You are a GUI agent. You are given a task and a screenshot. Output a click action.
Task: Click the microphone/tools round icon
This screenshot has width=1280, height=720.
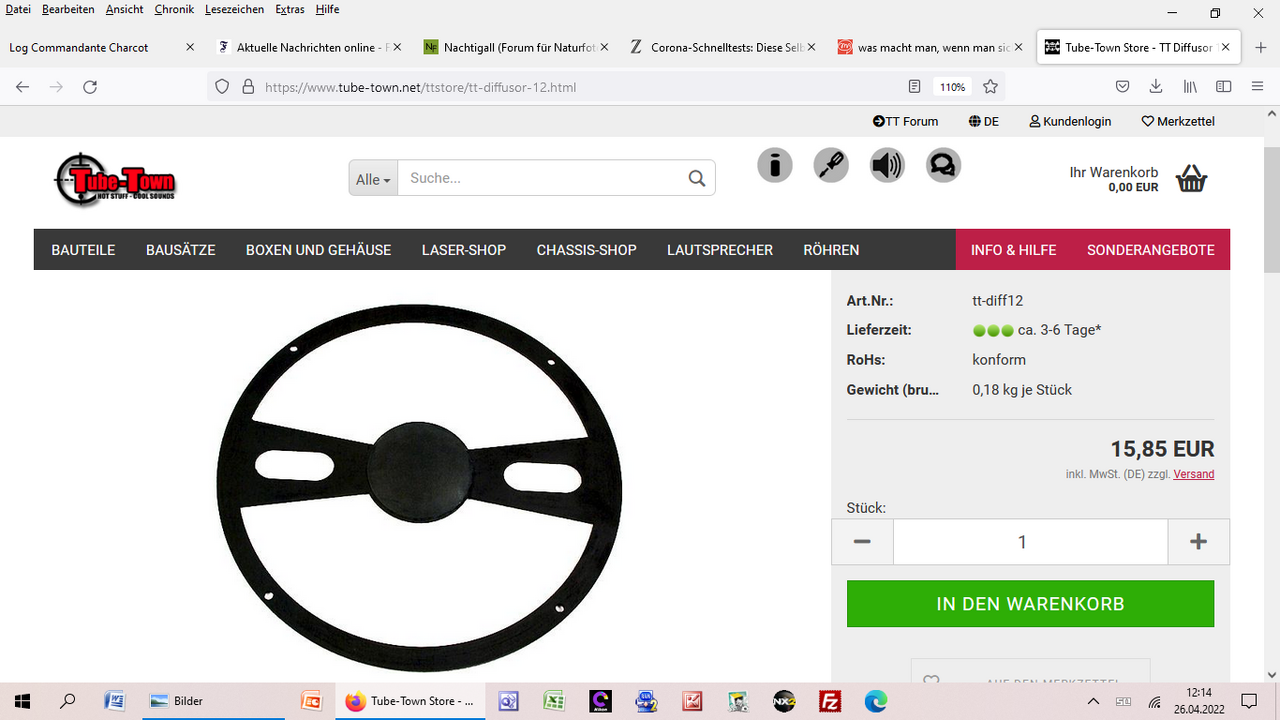coord(831,165)
